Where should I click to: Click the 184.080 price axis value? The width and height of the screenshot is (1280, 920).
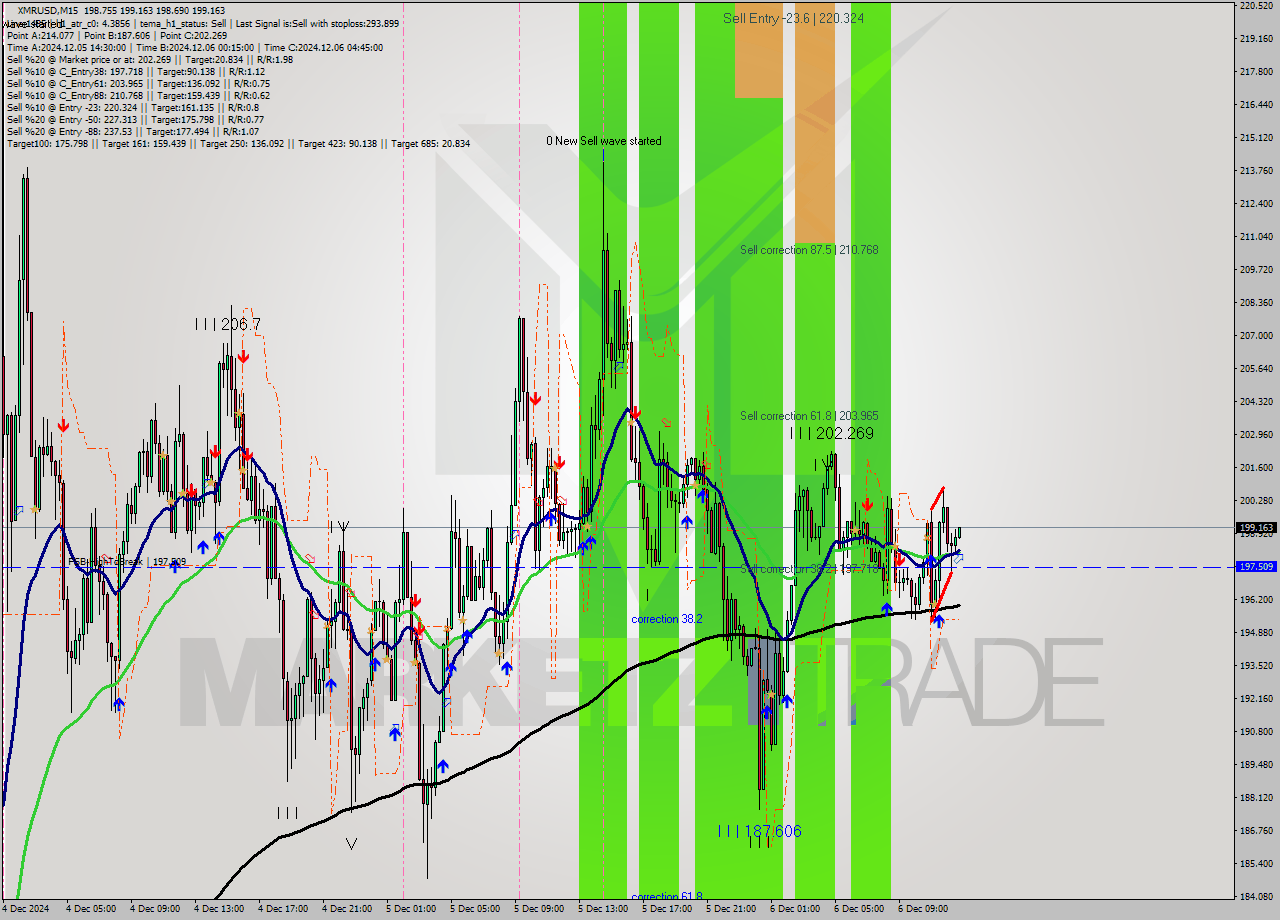click(x=1256, y=896)
